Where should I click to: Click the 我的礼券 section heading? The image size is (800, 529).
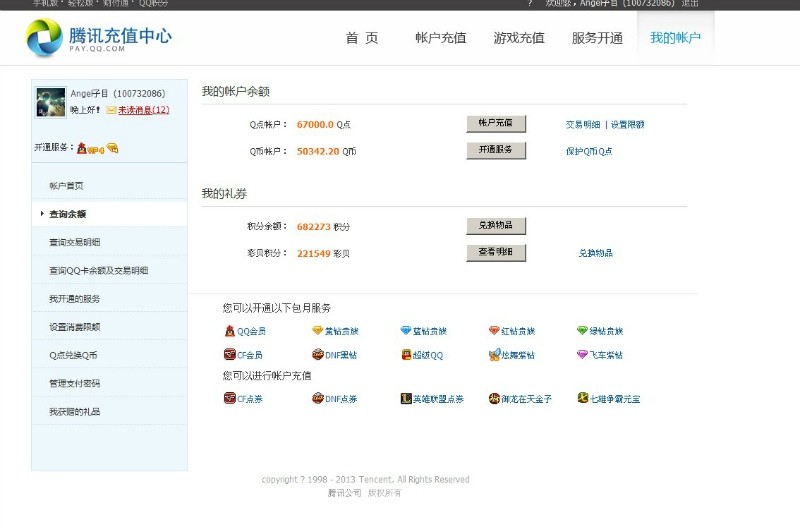(x=224, y=193)
